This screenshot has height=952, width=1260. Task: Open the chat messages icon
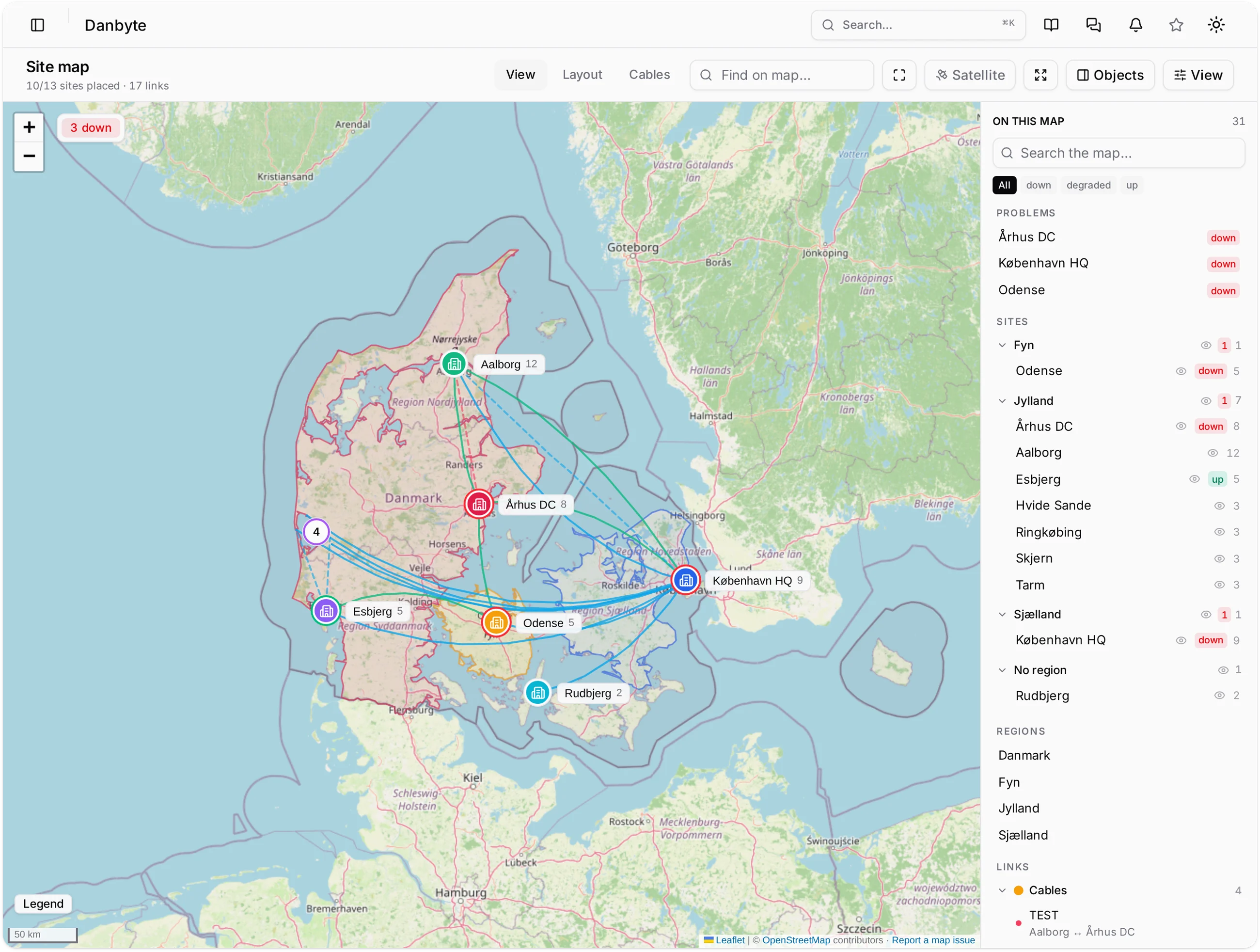pyautogui.click(x=1093, y=25)
